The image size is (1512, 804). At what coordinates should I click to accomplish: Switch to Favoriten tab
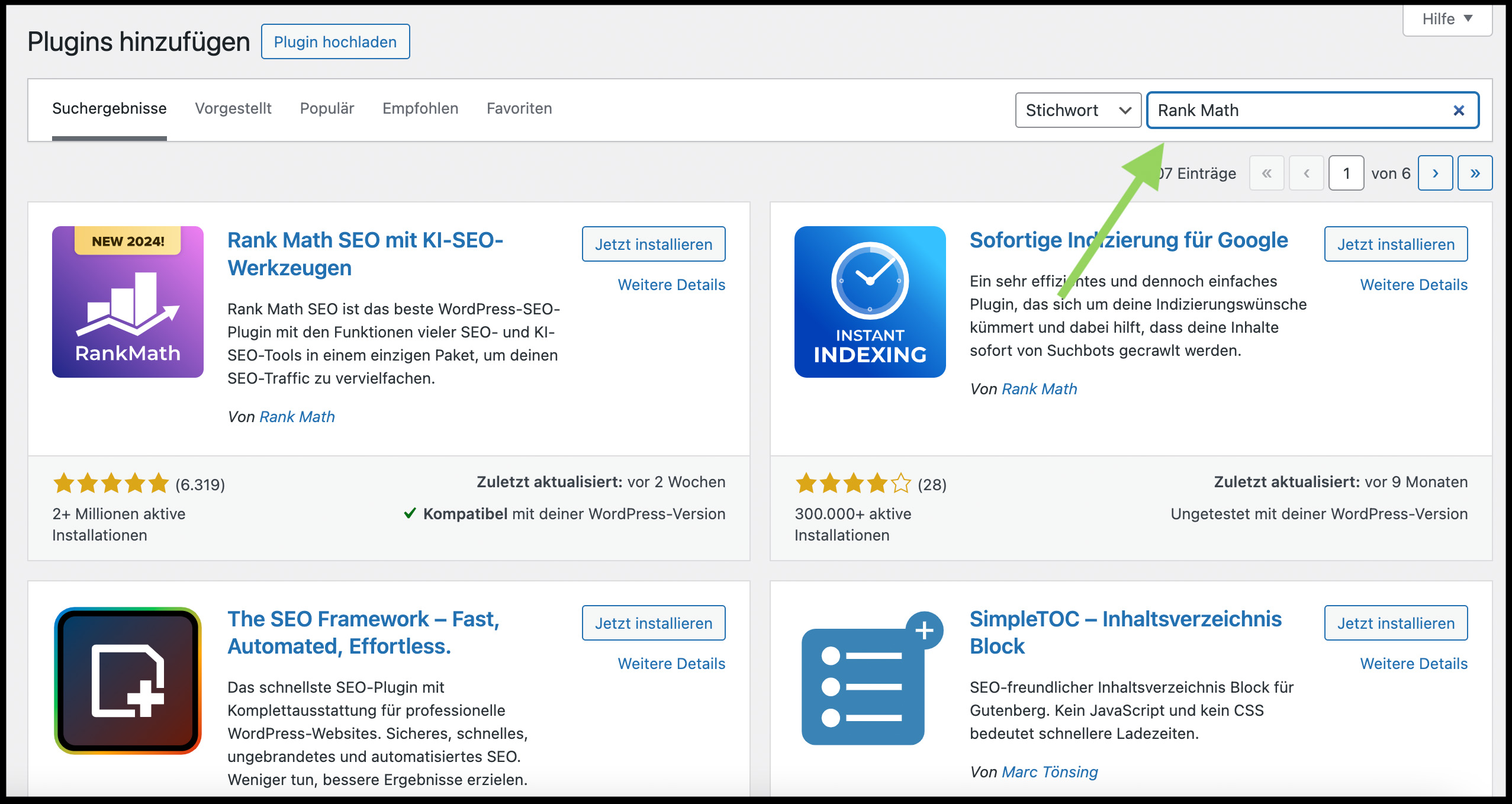pos(519,108)
